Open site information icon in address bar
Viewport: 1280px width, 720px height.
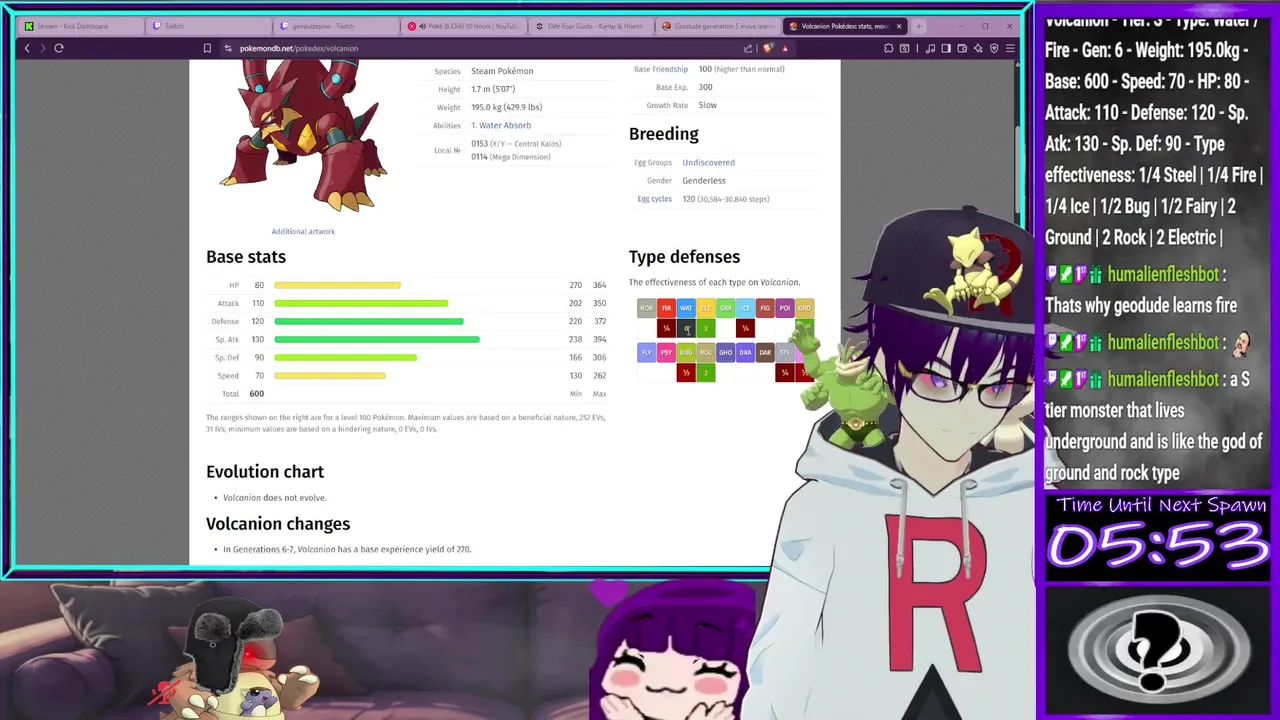pos(228,48)
